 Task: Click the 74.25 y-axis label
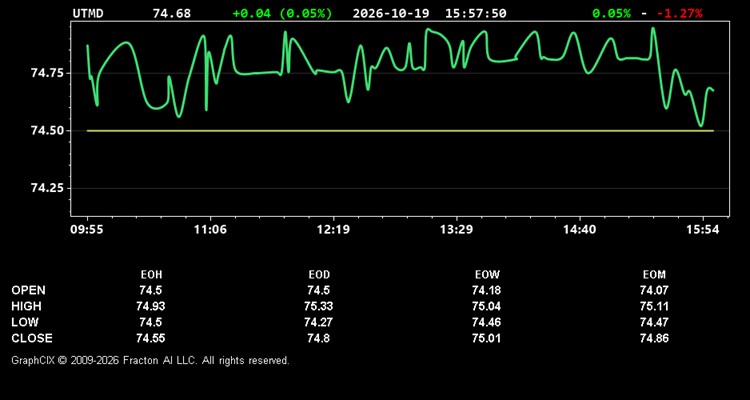[x=46, y=188]
